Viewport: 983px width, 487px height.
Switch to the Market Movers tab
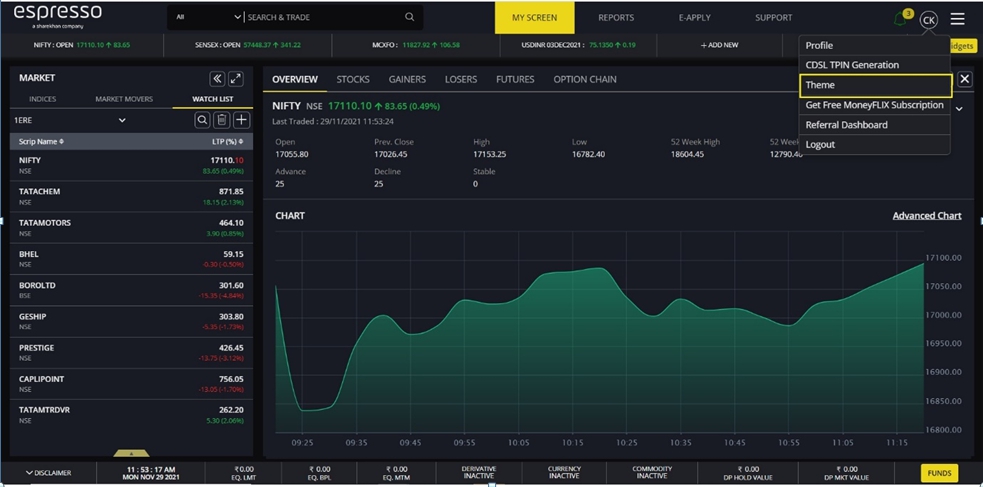pos(124,99)
